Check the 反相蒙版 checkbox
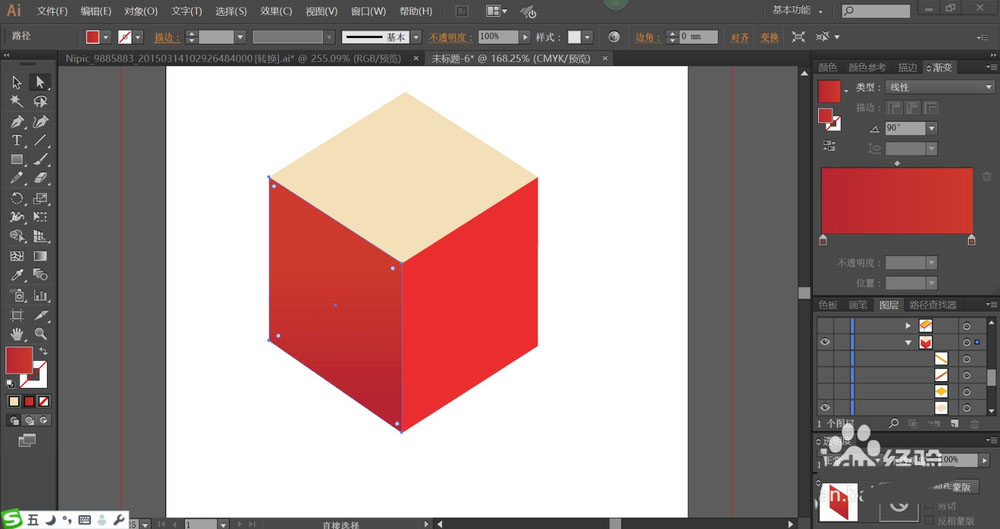The image size is (1000, 529). pos(930,521)
